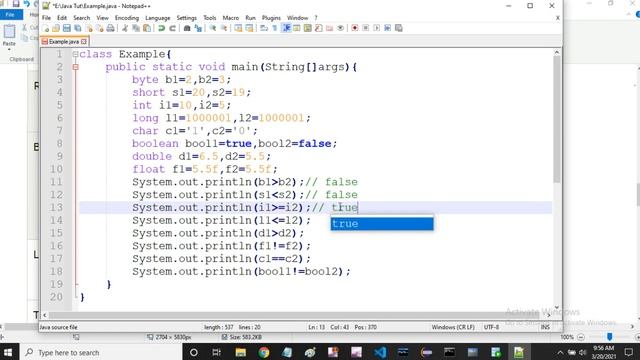Click the '?' help menu

(x=316, y=18)
